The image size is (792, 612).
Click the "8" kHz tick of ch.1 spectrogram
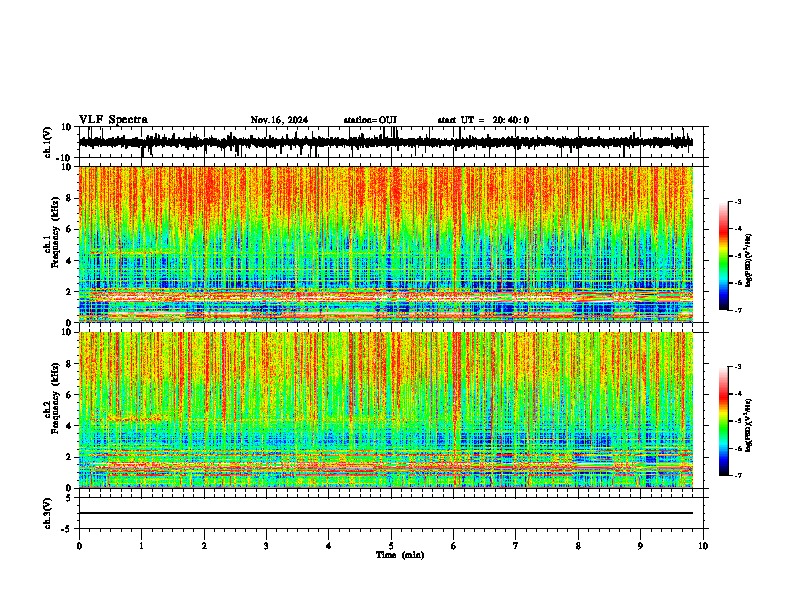pyautogui.click(x=70, y=198)
